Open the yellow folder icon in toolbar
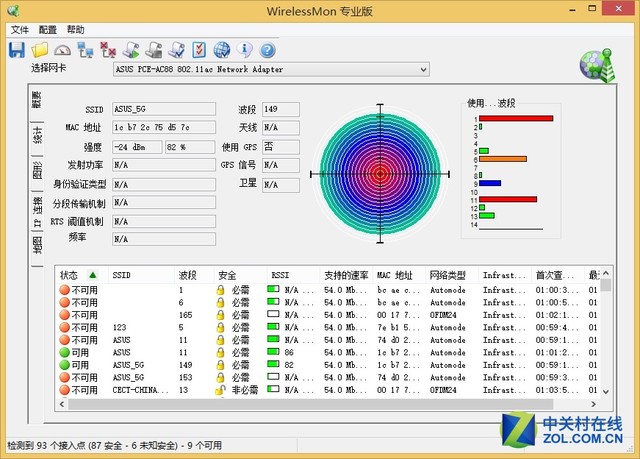The height and width of the screenshot is (459, 640). (40, 50)
